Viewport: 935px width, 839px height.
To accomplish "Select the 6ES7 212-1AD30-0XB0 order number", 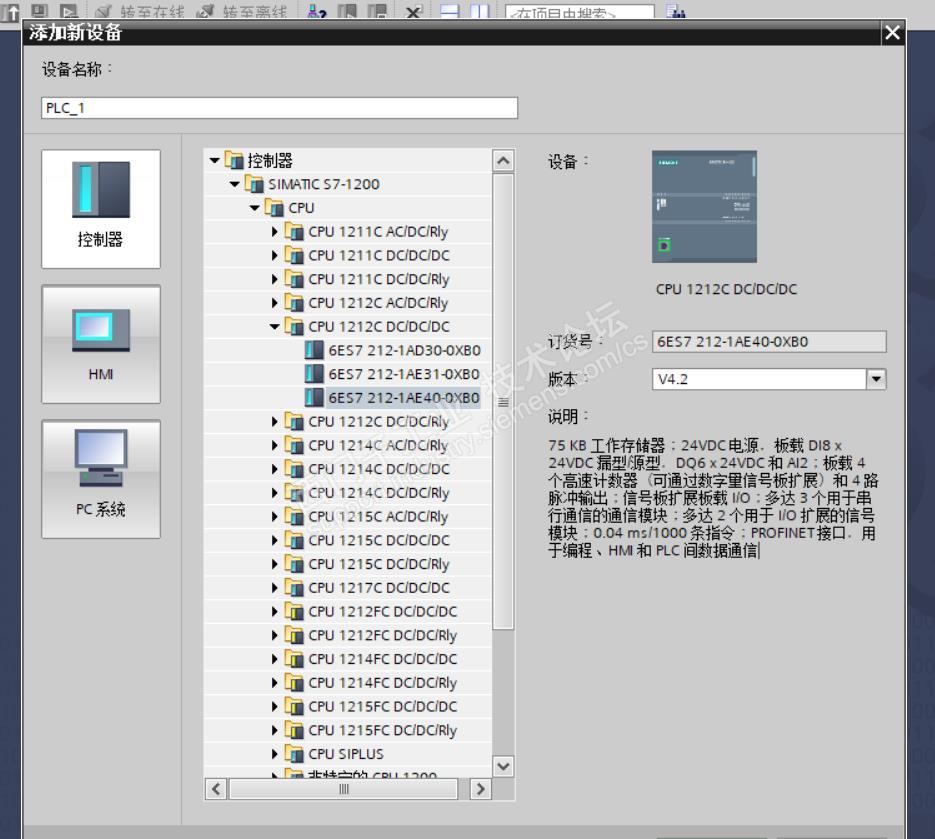I will point(404,351).
